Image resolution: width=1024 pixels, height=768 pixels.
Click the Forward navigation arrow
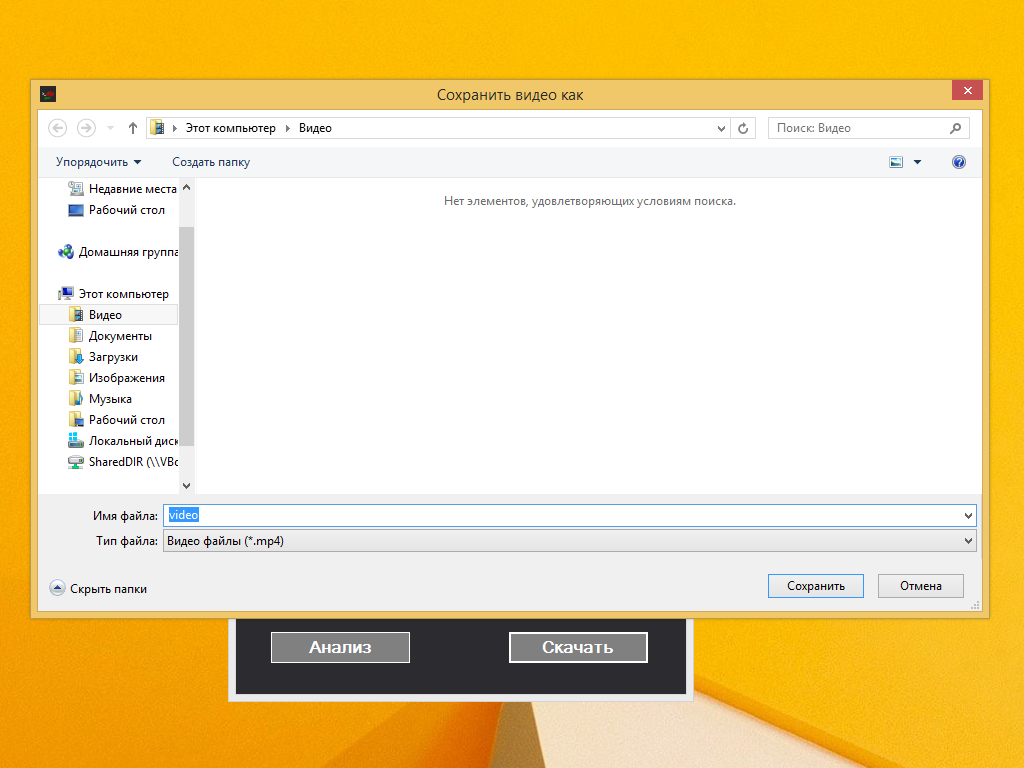click(86, 128)
